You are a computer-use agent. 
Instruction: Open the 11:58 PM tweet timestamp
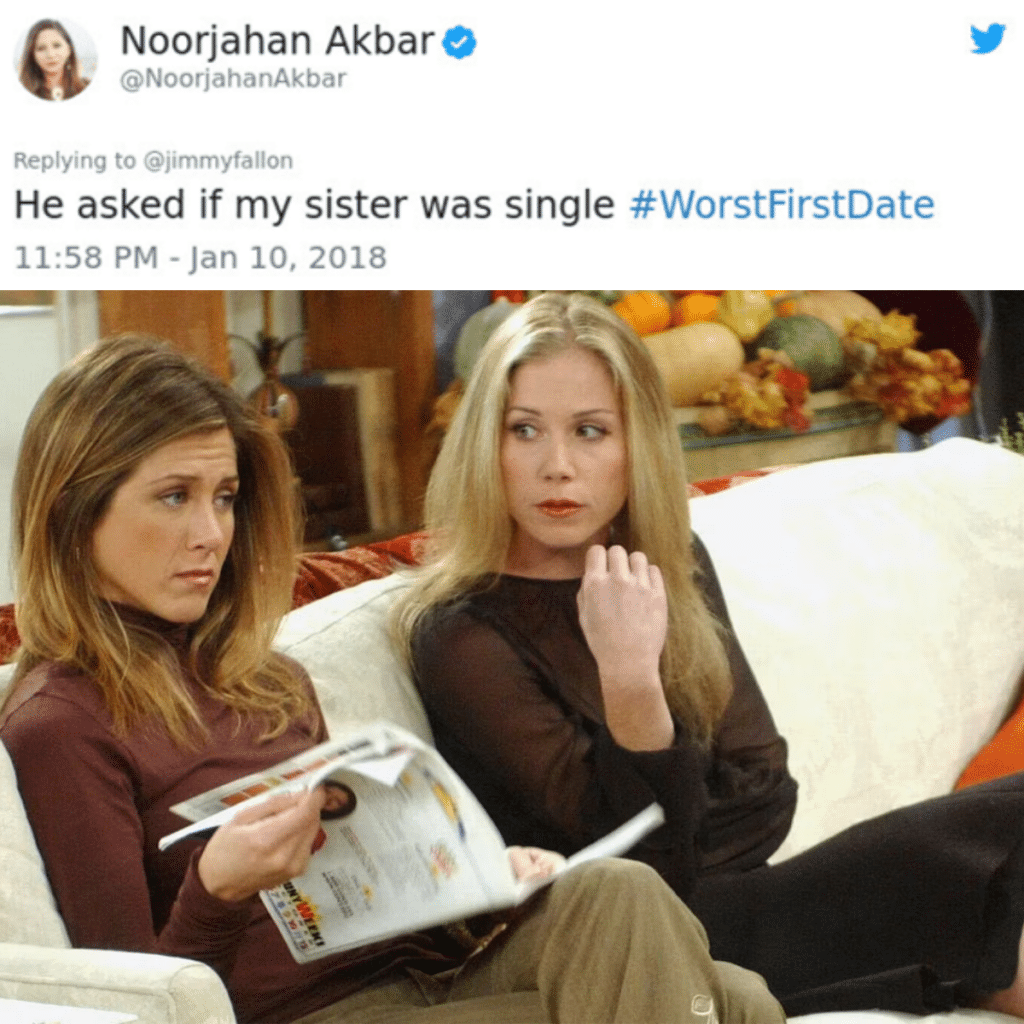200,257
